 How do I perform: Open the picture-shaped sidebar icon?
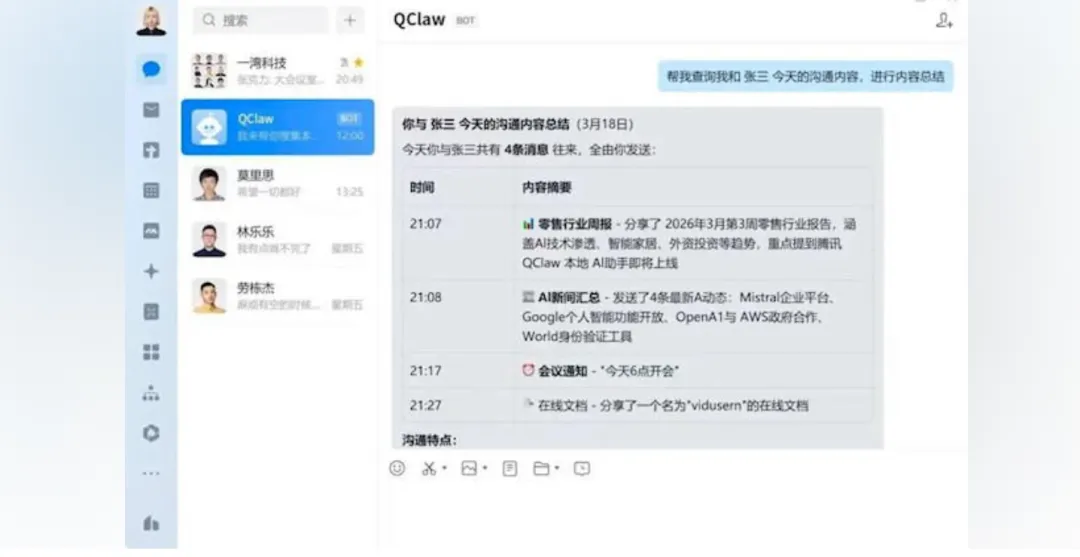click(x=151, y=231)
